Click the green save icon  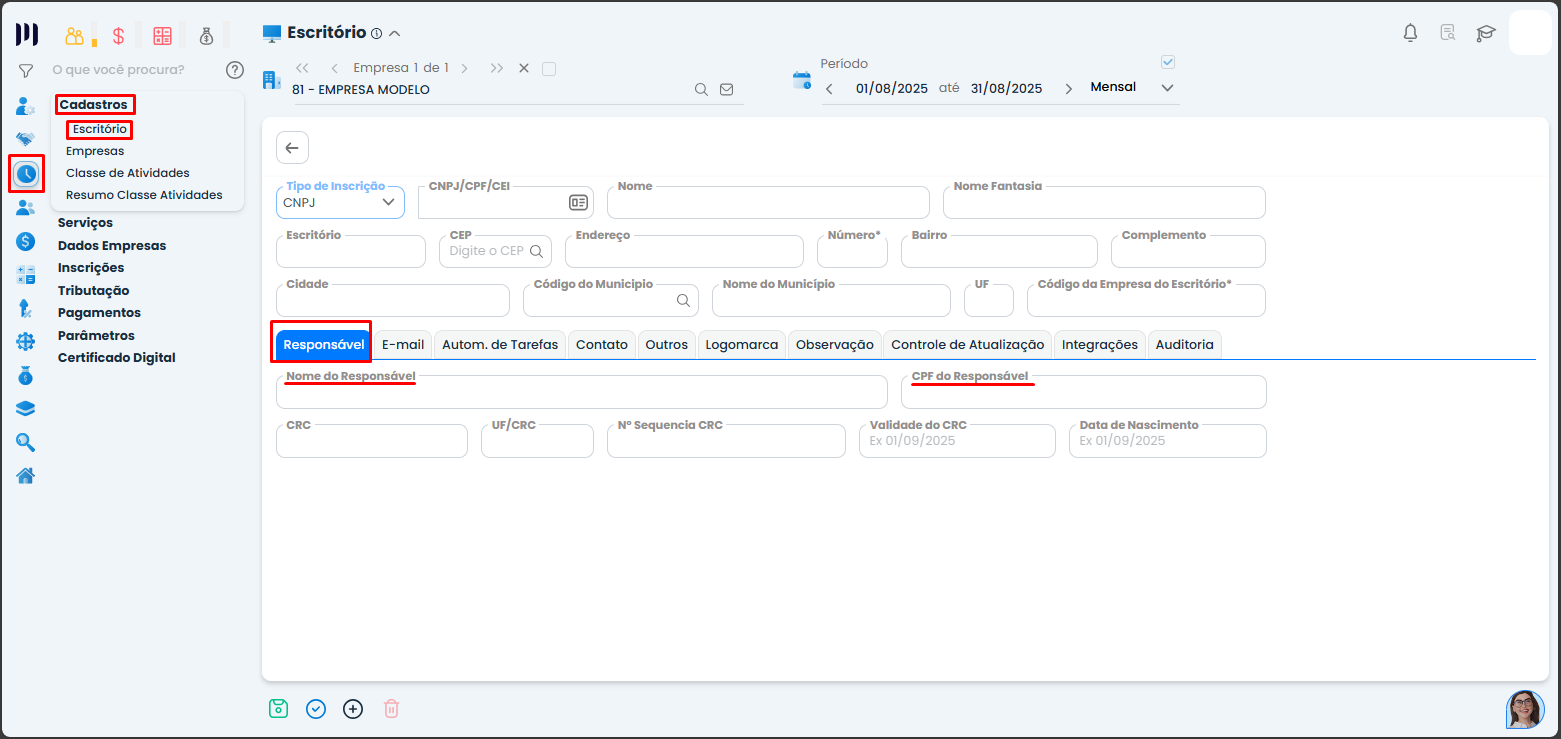point(278,708)
